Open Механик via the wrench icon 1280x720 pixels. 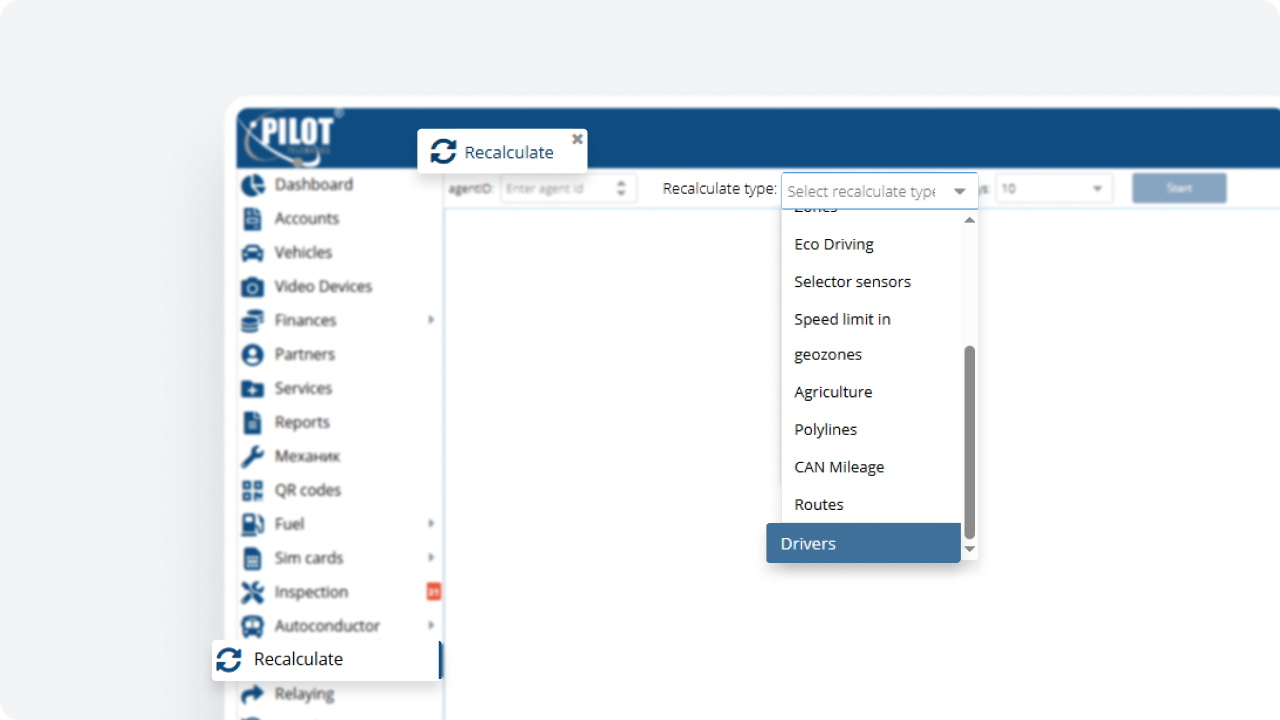pos(253,457)
